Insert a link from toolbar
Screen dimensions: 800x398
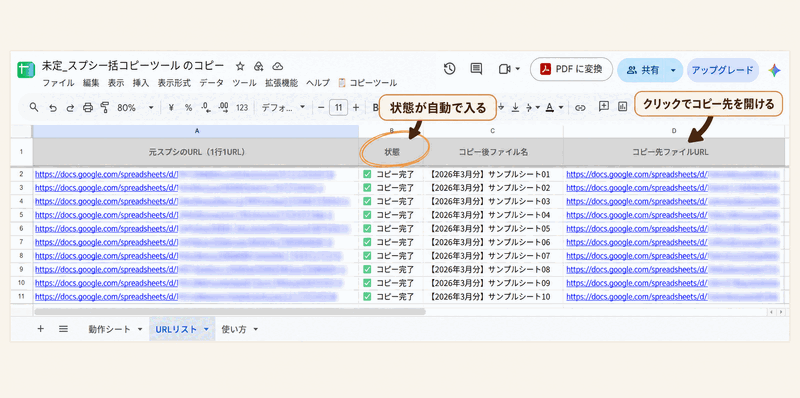[580, 108]
